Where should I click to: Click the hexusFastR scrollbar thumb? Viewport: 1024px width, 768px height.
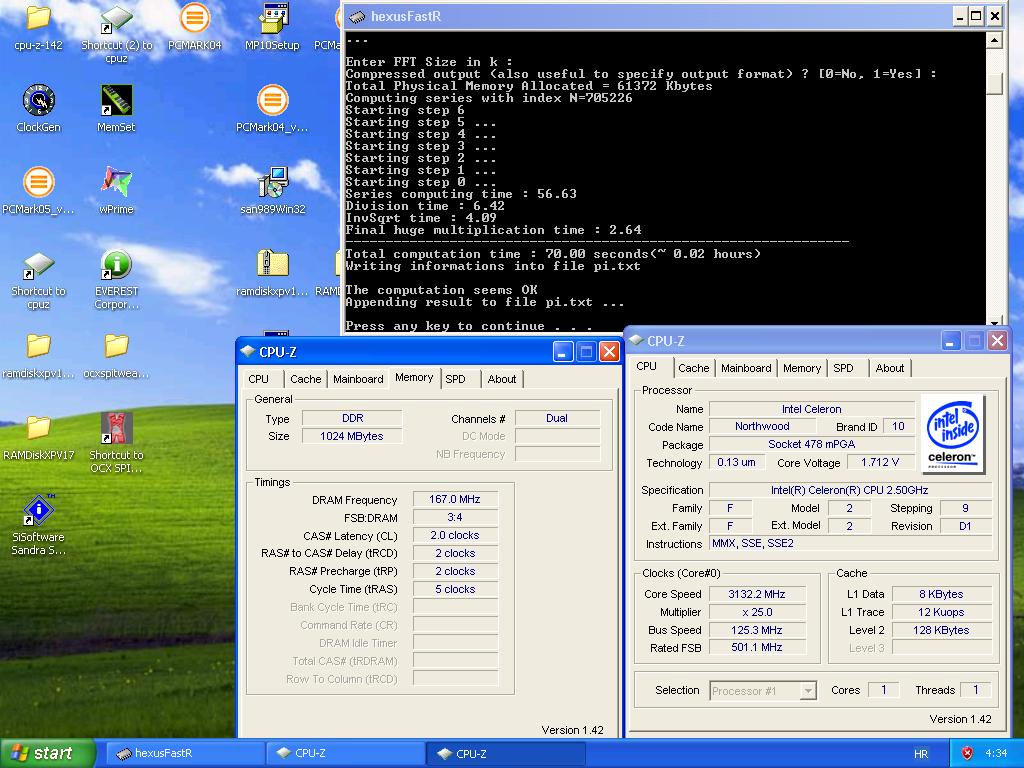[994, 83]
